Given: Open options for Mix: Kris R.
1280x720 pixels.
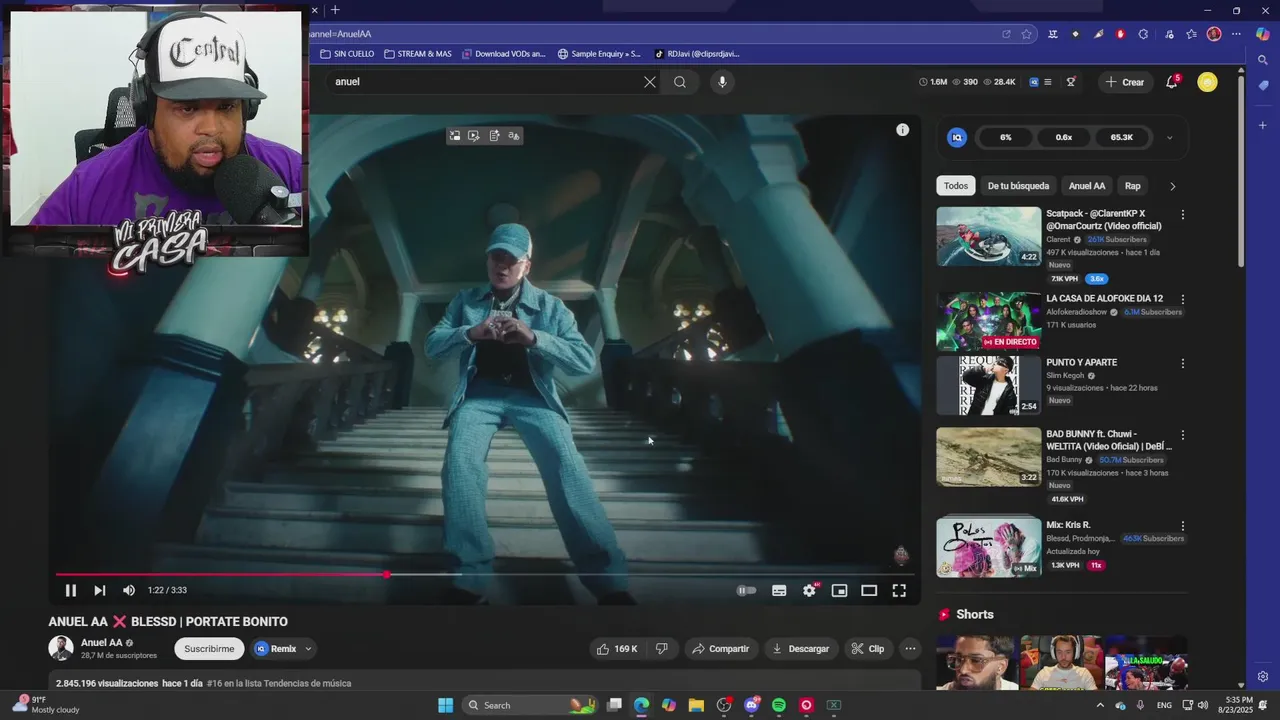Looking at the screenshot, I should pos(1182,526).
